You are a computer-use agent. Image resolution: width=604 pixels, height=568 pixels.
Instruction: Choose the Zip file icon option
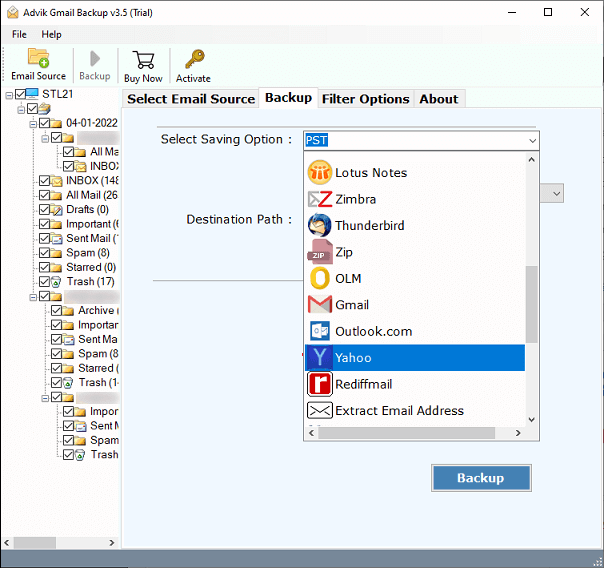click(x=320, y=252)
